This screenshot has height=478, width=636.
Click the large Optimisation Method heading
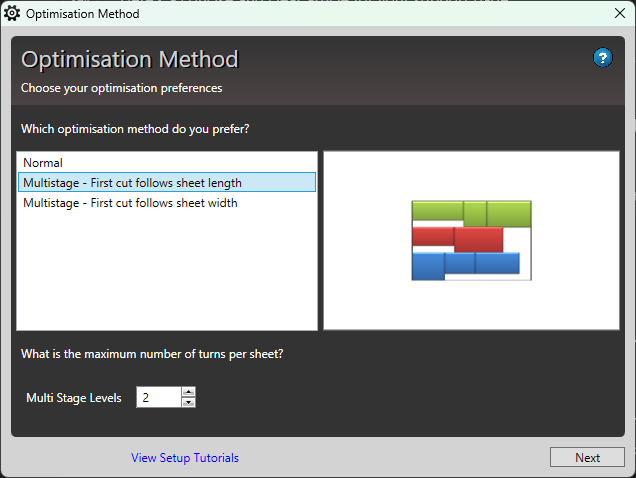tap(130, 60)
